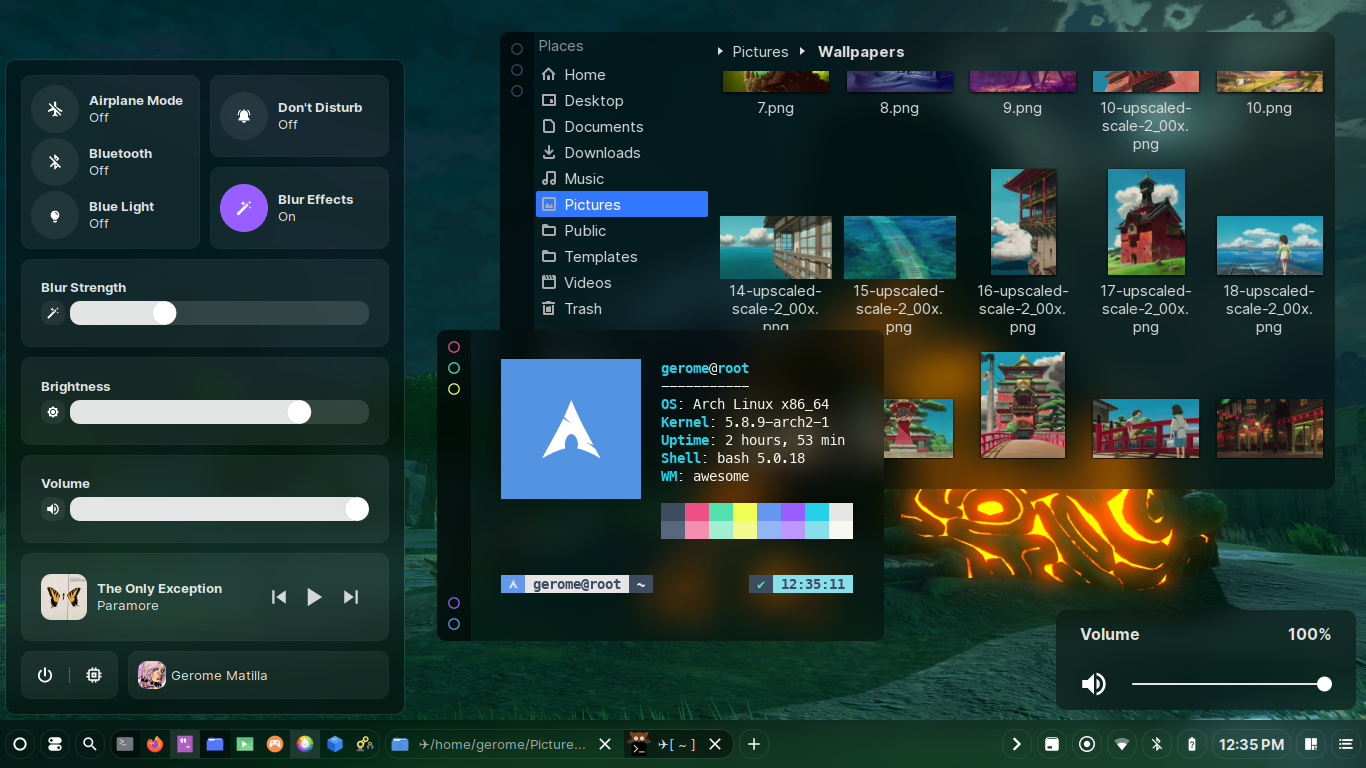Click the arrow before Pictures in path bar
Image resolution: width=1366 pixels, height=768 pixels.
tap(721, 52)
